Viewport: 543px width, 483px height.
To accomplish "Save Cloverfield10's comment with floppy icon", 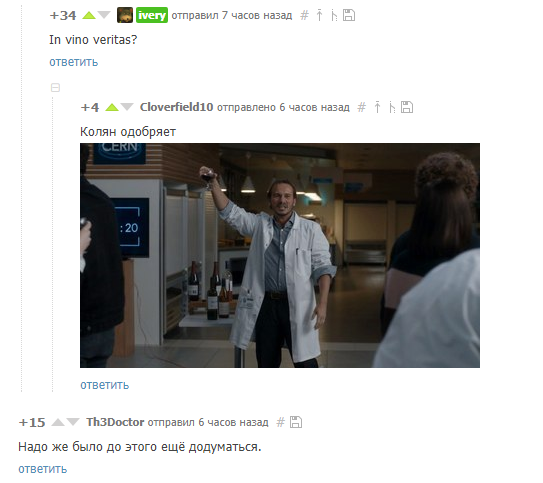I will click(x=407, y=107).
